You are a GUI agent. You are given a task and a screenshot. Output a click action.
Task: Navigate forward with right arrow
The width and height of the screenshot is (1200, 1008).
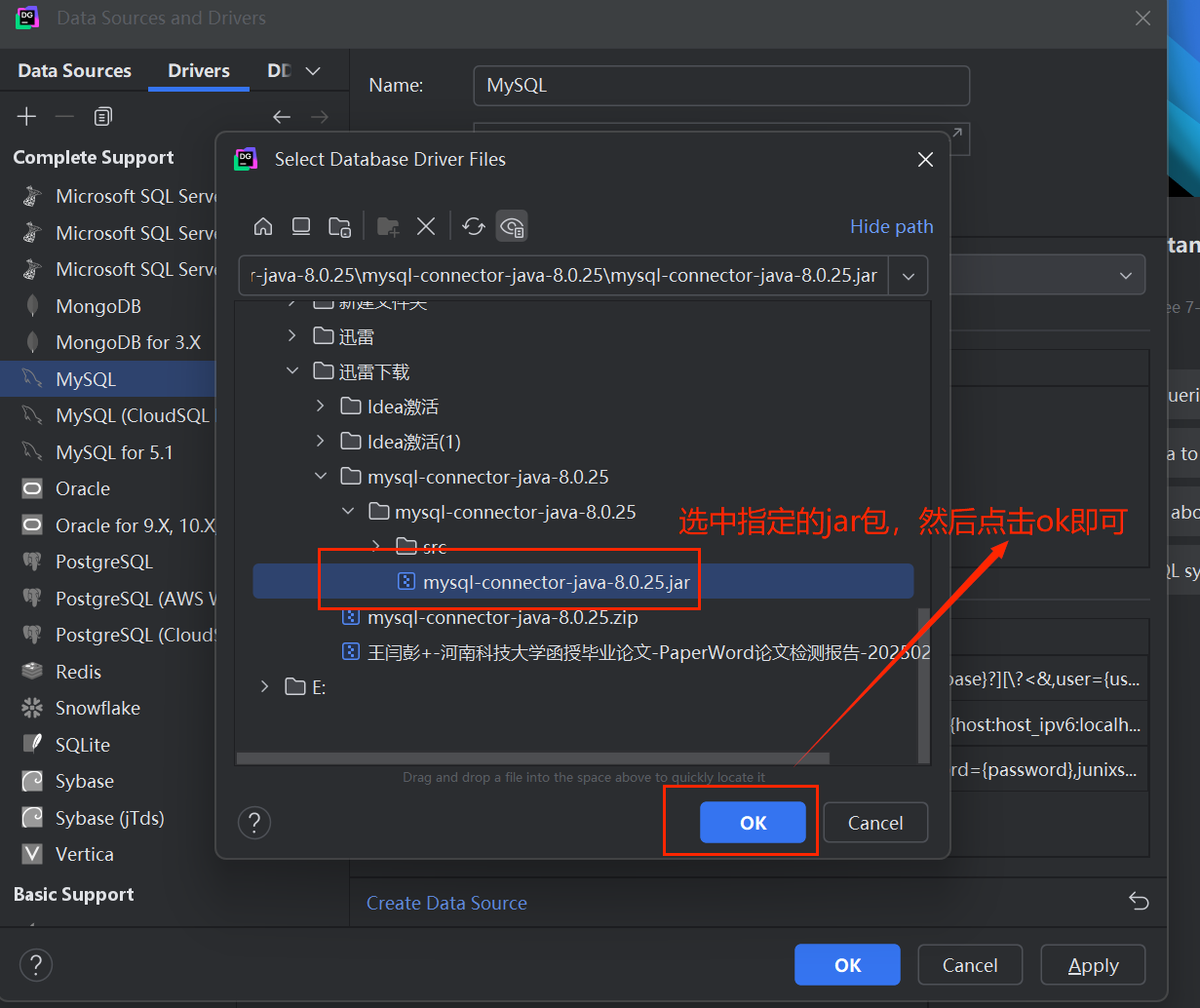pyautogui.click(x=320, y=117)
